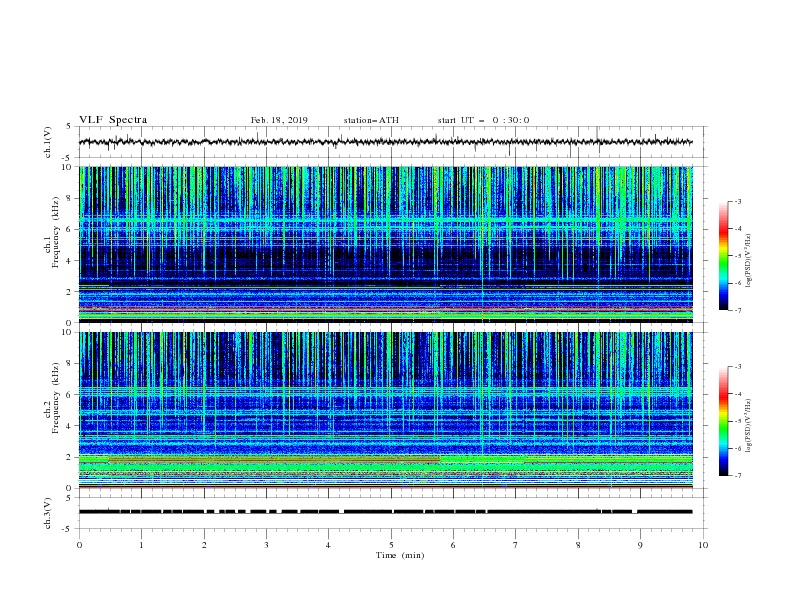Viewport: 792px width, 612px height.
Task: Click the "station=ATH" header label
Action: [x=371, y=120]
